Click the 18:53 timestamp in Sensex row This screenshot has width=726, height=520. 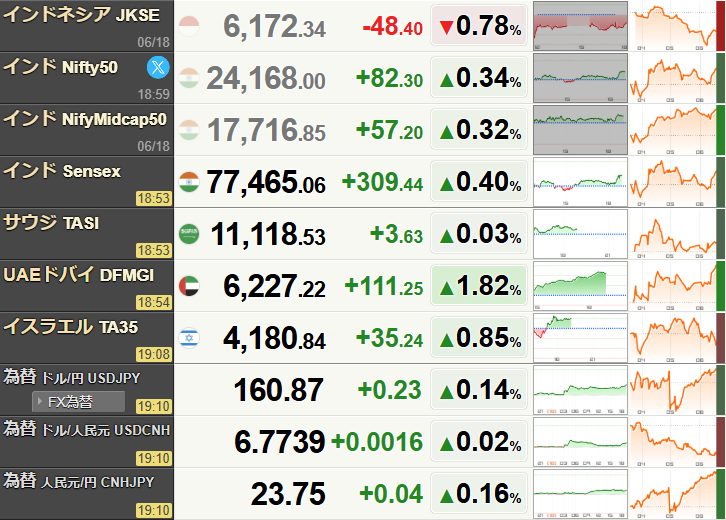[x=154, y=198]
